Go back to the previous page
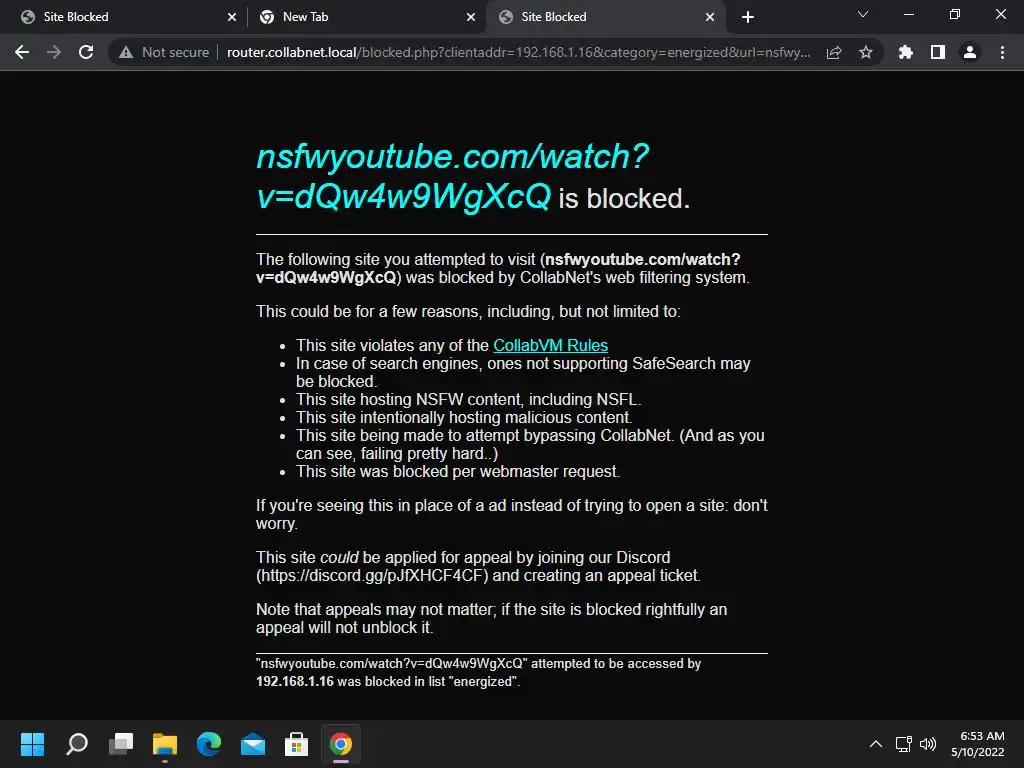 coord(22,52)
